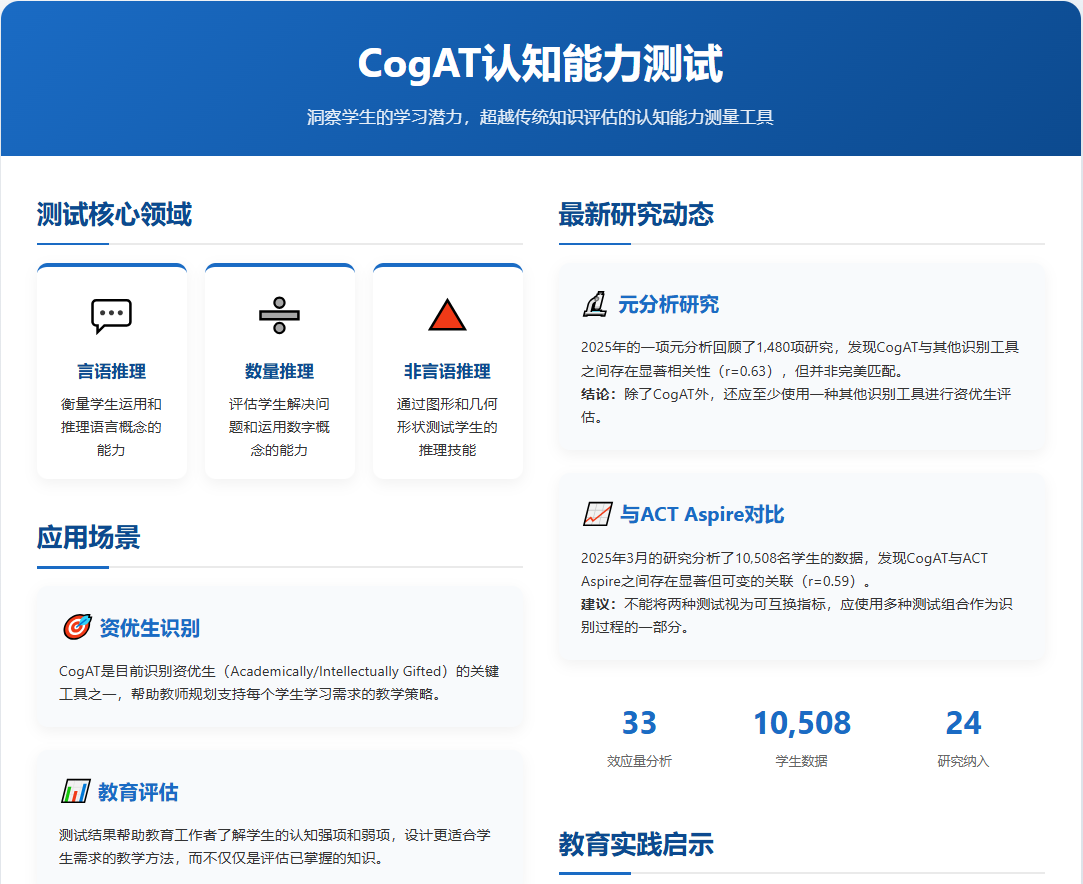Click the red triangle icon above 非言语推理
Screen dimensions: 1083x884
coord(447,315)
